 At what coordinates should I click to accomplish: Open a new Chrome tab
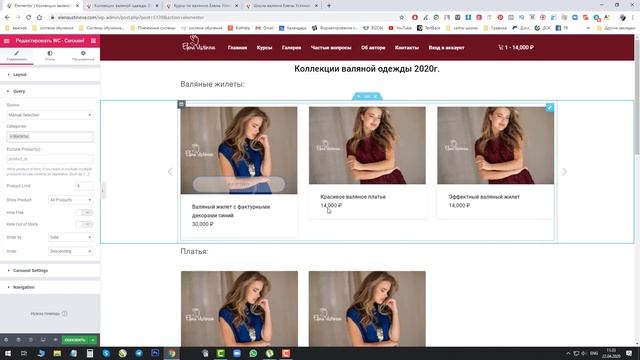point(329,6)
